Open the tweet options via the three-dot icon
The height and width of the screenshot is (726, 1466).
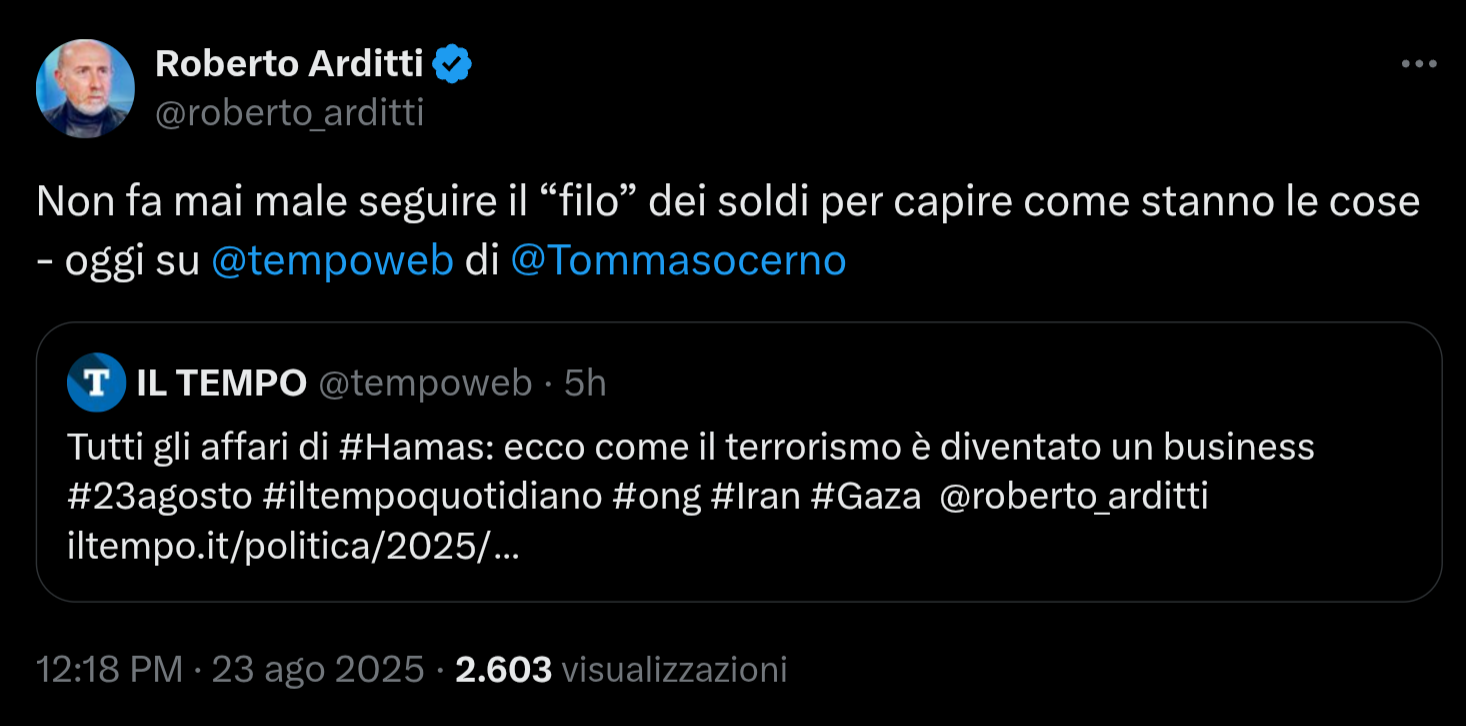pyautogui.click(x=1418, y=62)
